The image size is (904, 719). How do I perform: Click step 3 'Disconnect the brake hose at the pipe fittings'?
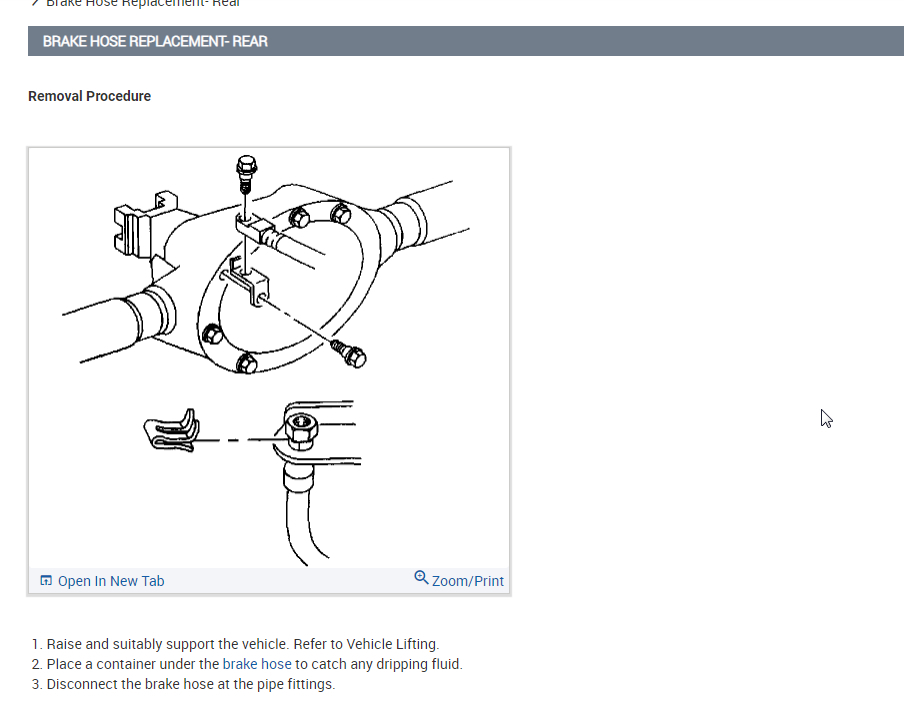191,684
